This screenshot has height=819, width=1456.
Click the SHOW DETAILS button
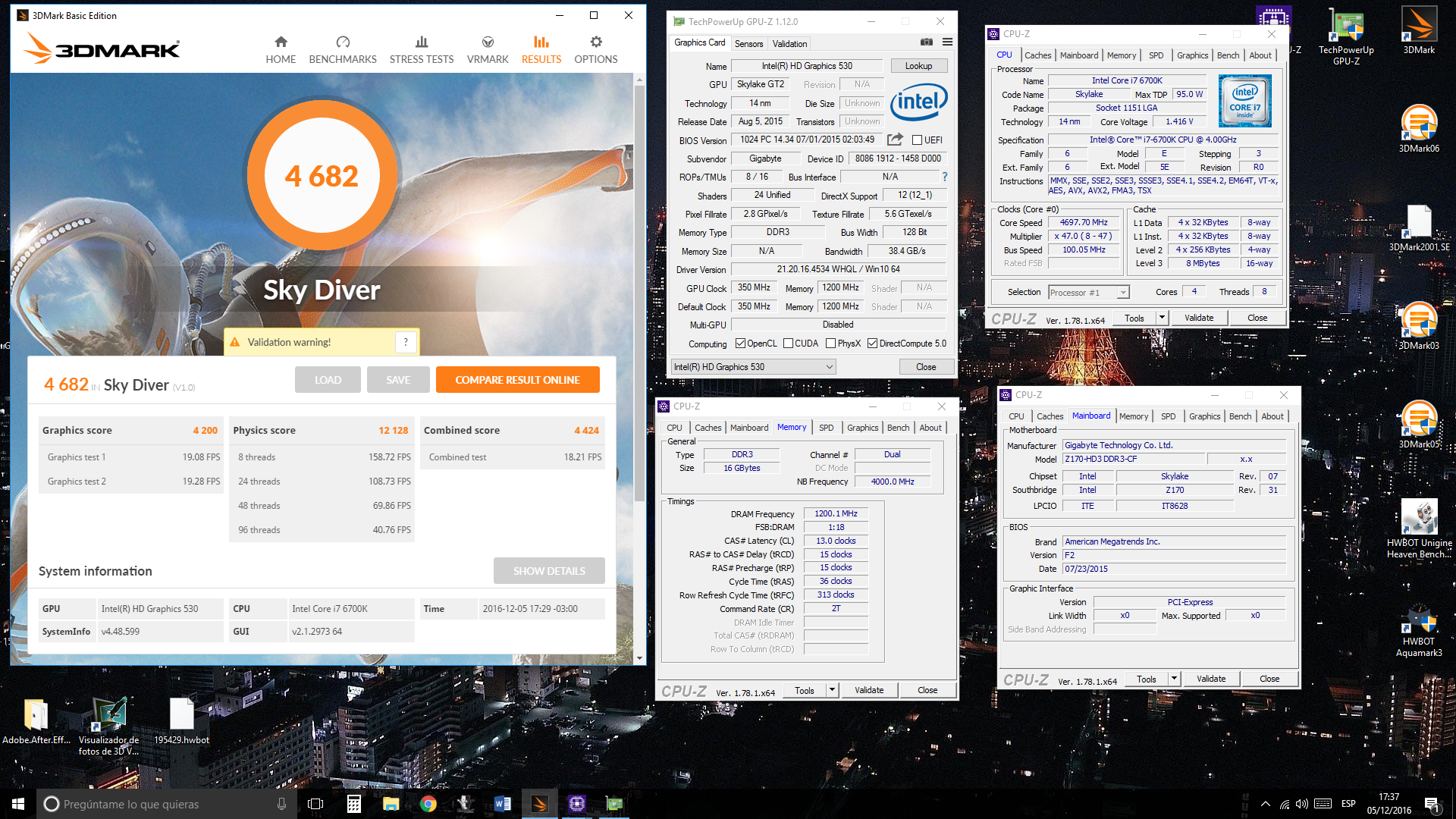tap(549, 571)
